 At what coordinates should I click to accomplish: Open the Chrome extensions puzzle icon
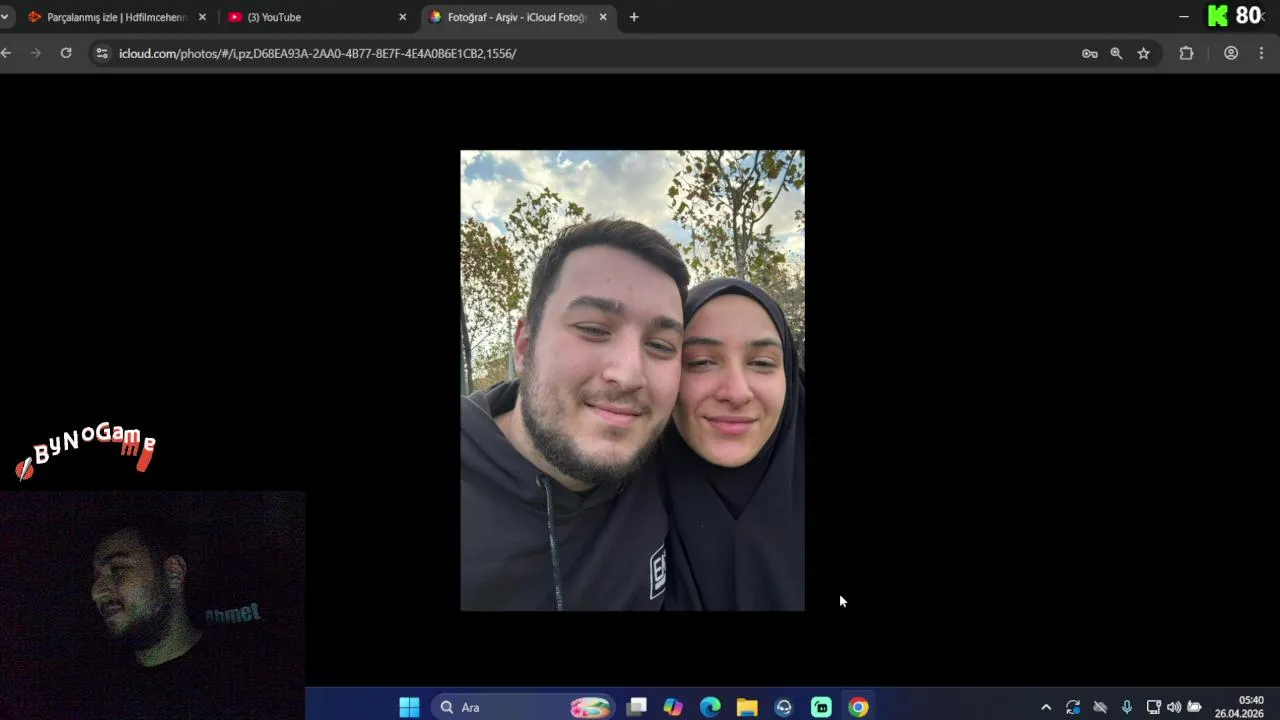point(1187,53)
